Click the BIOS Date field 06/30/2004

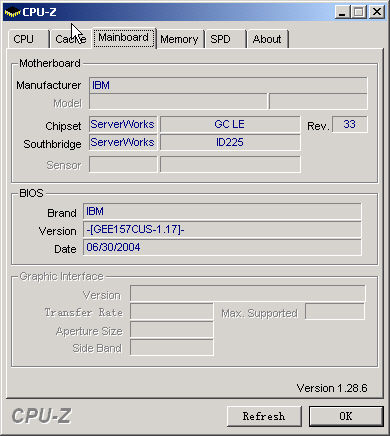[222, 247]
